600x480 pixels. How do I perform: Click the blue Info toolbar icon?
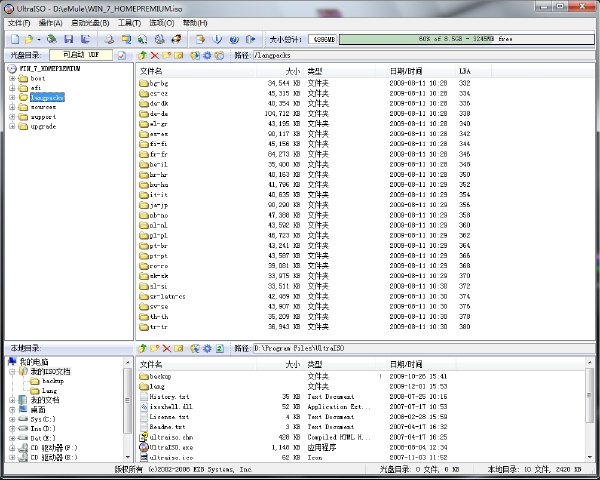217,39
